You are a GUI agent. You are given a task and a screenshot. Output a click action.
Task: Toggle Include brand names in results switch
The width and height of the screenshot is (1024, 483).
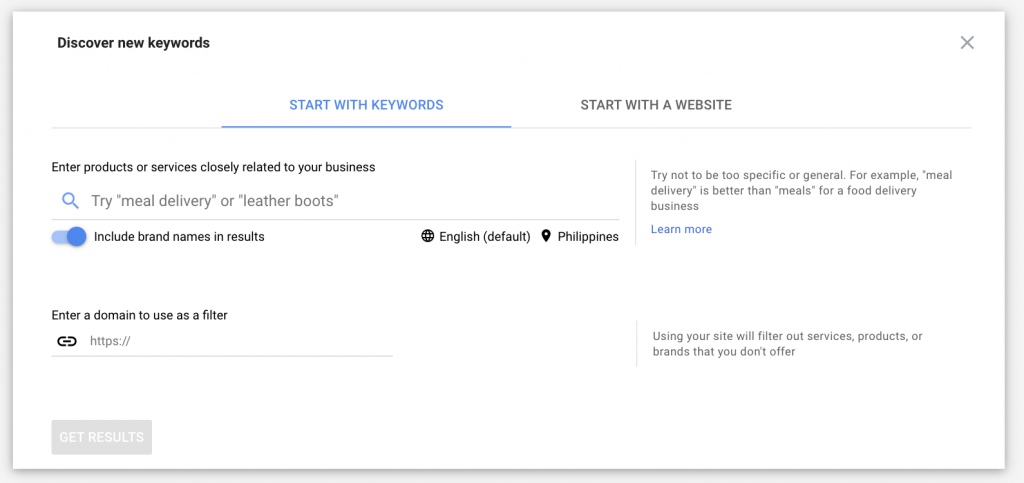click(69, 237)
